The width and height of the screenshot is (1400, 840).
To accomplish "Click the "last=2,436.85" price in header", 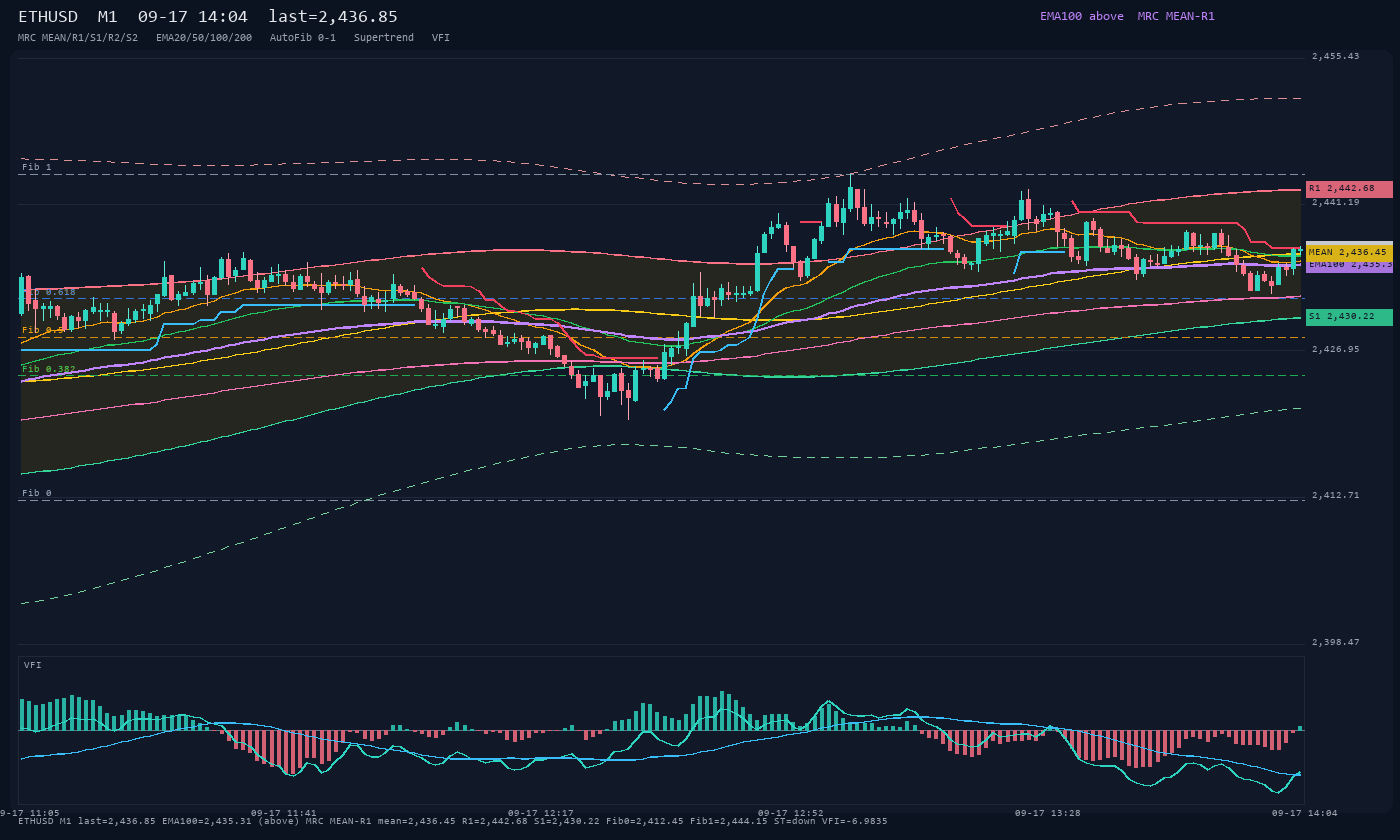I will pyautogui.click(x=333, y=17).
